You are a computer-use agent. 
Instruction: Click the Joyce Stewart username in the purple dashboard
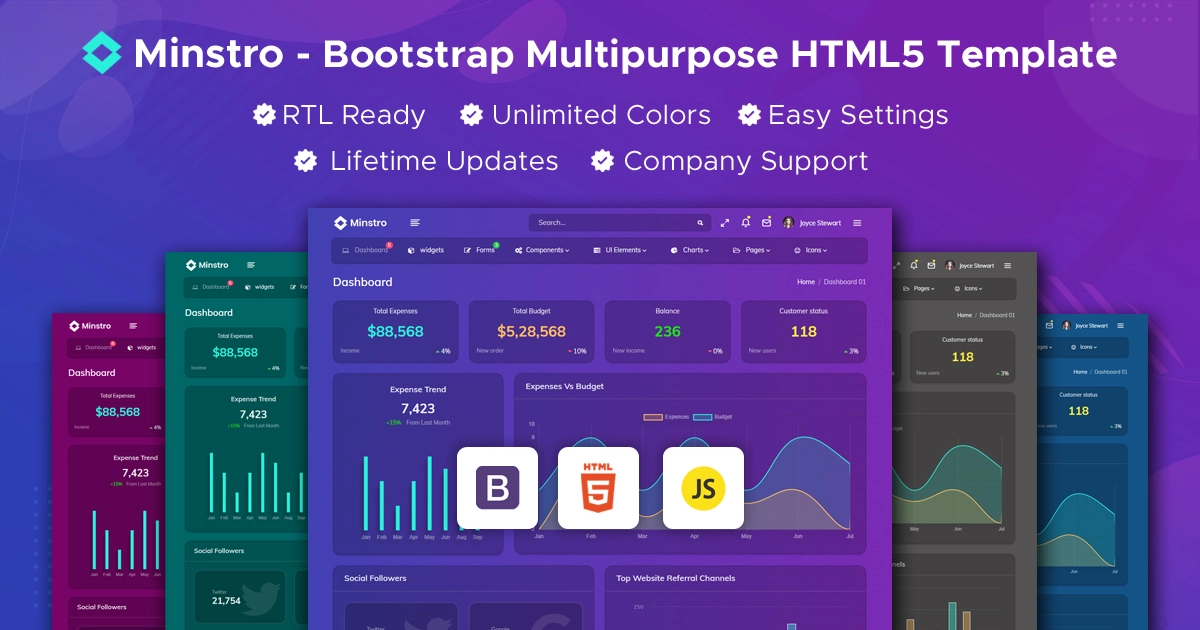pyautogui.click(x=820, y=223)
